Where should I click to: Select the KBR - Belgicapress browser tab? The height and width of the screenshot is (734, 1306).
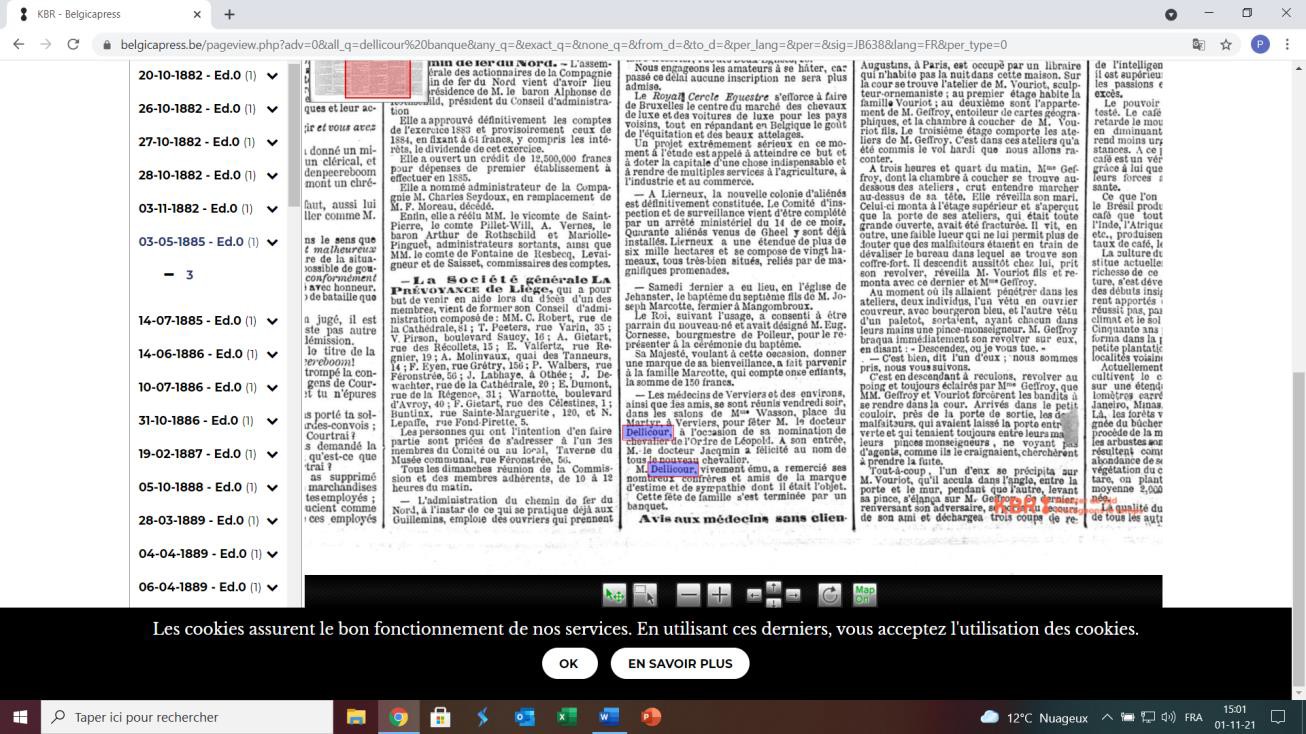click(105, 15)
